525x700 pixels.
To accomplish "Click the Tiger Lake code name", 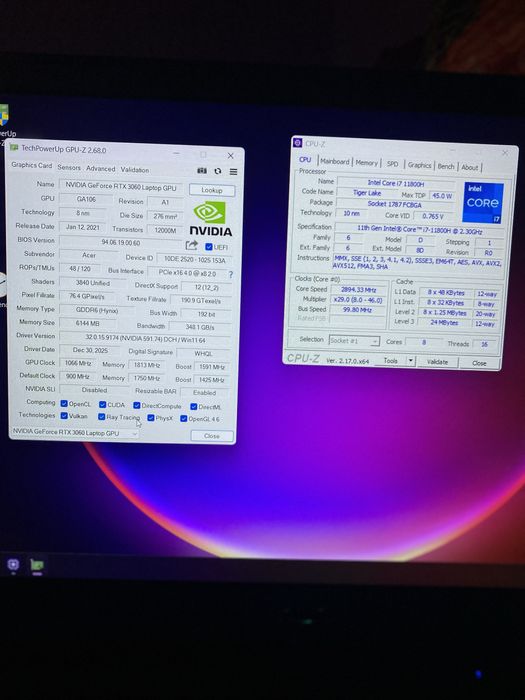I will tap(367, 193).
